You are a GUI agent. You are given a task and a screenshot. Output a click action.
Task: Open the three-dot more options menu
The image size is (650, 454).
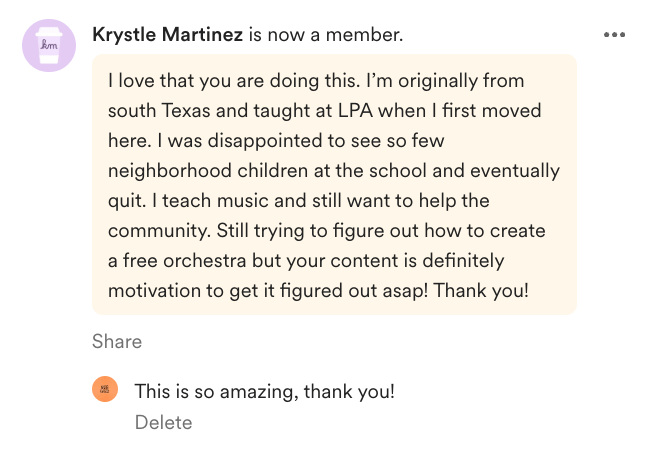coord(614,35)
